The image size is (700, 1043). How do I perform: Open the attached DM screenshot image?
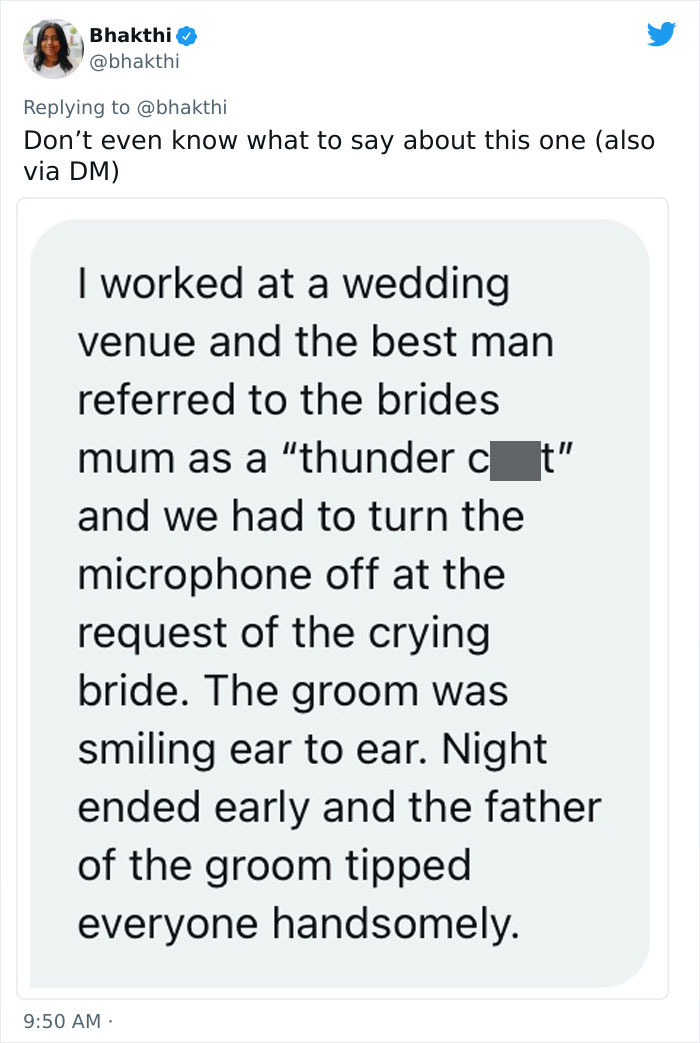342,598
